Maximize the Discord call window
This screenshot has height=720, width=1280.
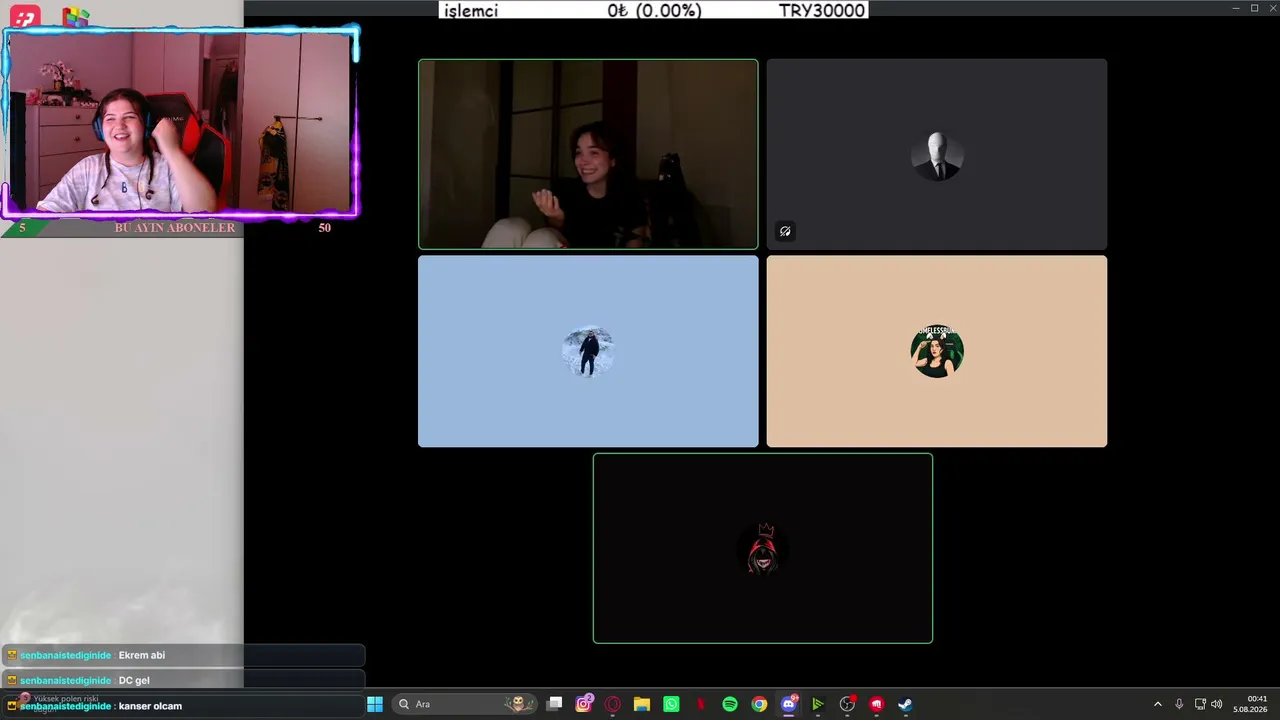click(1254, 8)
